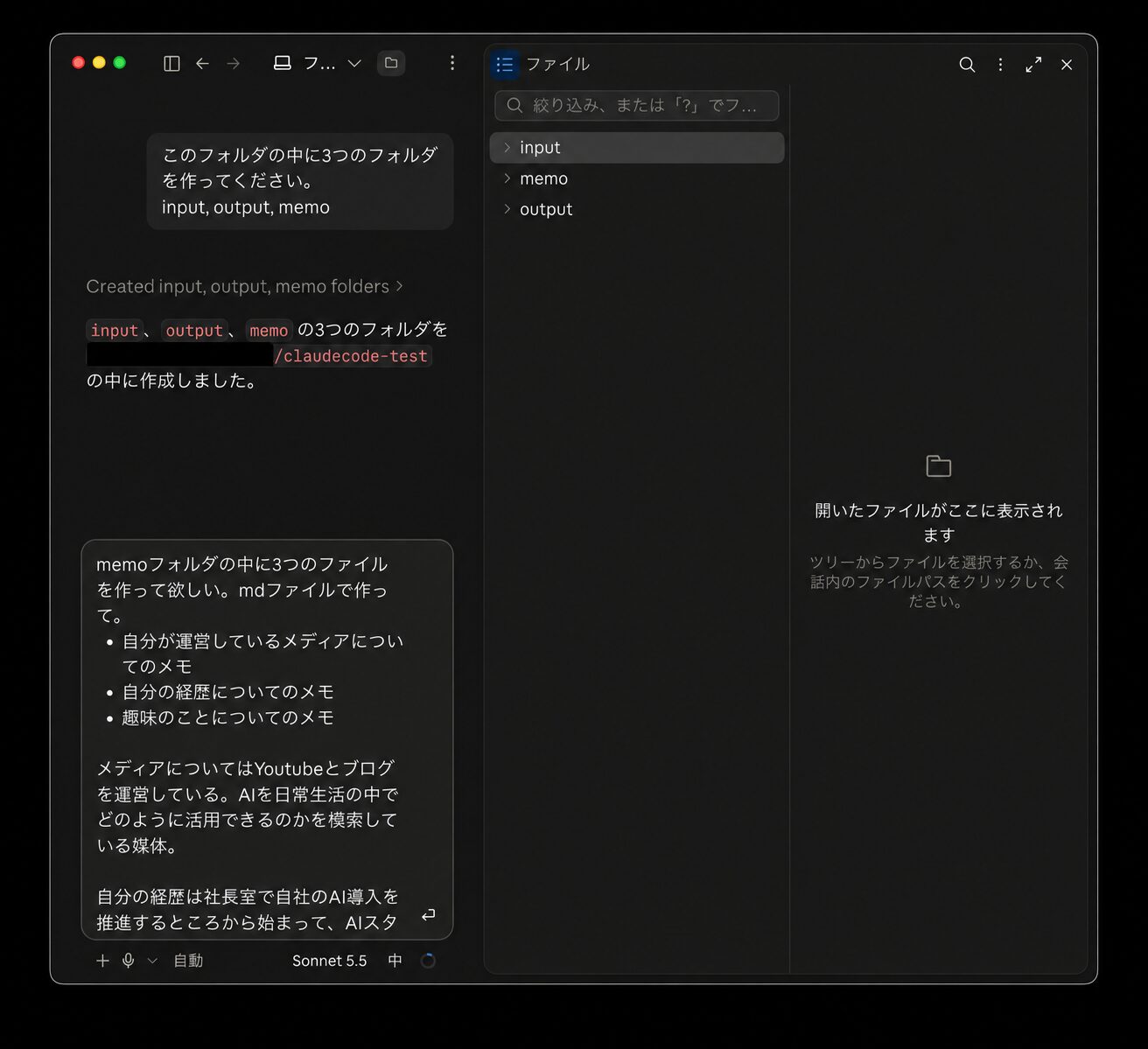Expand the input folder chevron
Screen dimensions: 1148x1049
coord(507,147)
